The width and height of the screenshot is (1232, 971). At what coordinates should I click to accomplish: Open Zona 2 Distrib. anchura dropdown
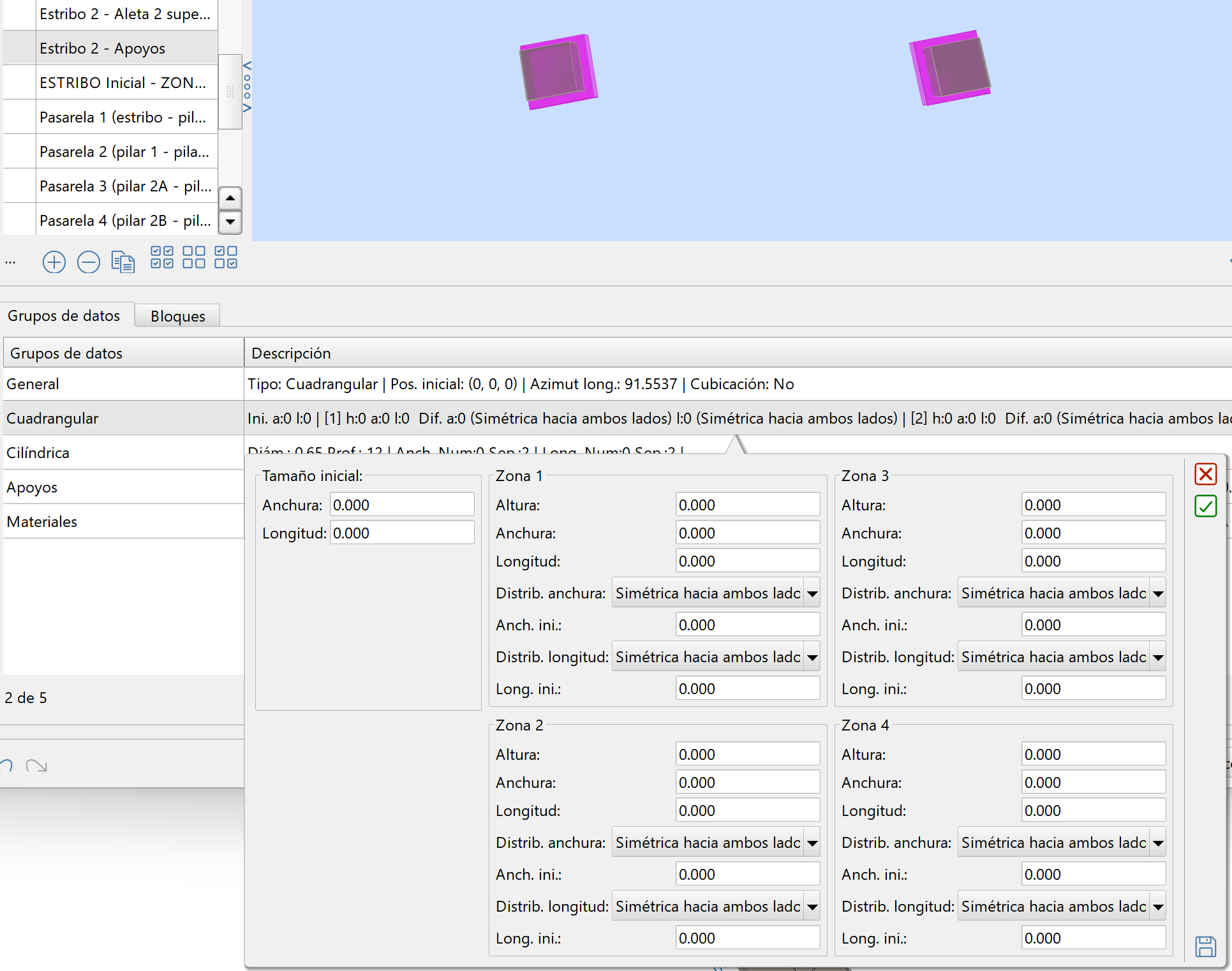click(x=812, y=843)
